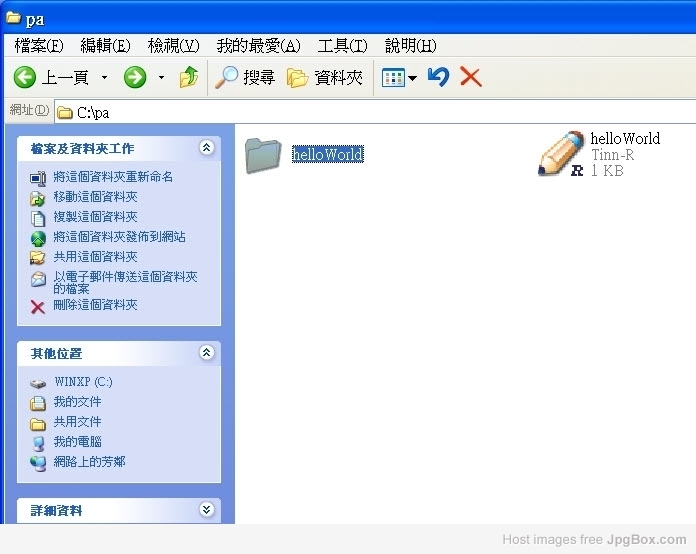Click the highlighted helloWorld folder name
Screen dimensions: 696x554
tap(328, 154)
